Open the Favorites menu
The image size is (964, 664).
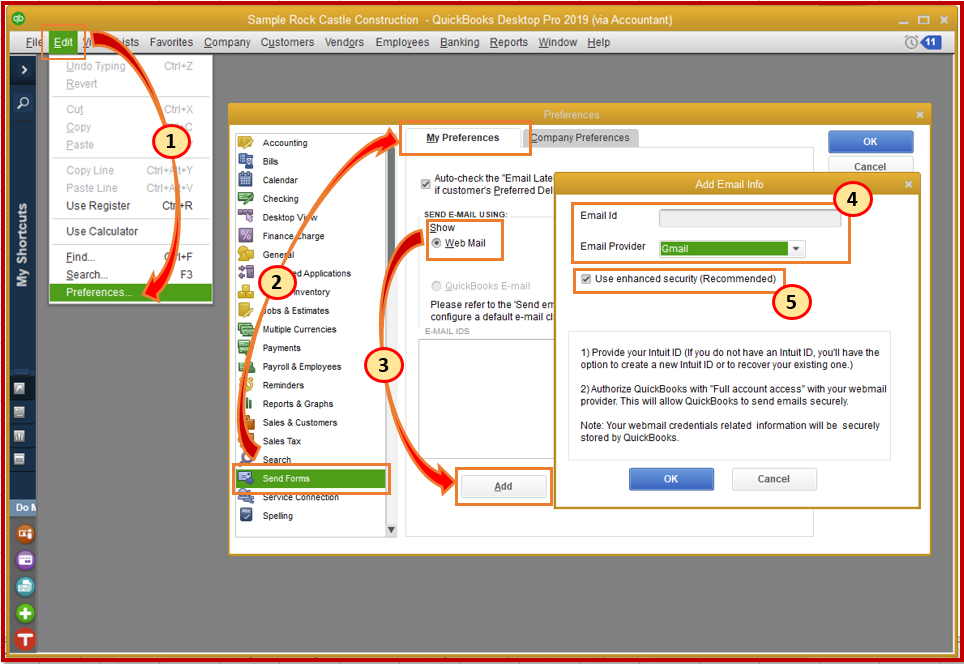[171, 42]
